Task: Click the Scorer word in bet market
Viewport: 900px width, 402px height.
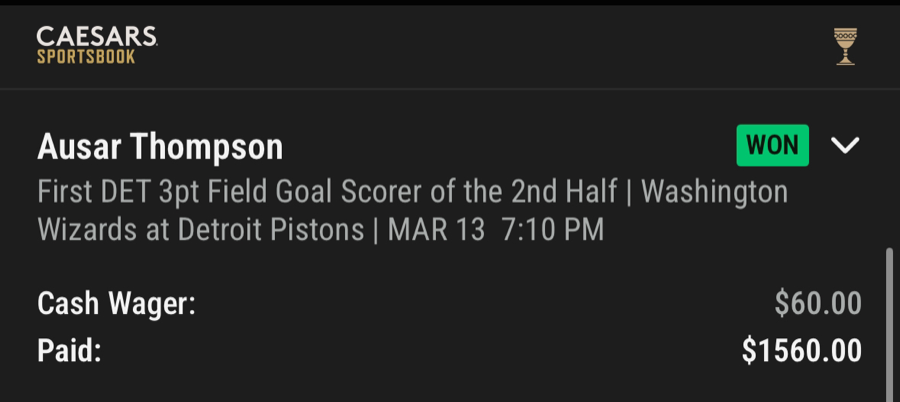Action: [x=407, y=192]
